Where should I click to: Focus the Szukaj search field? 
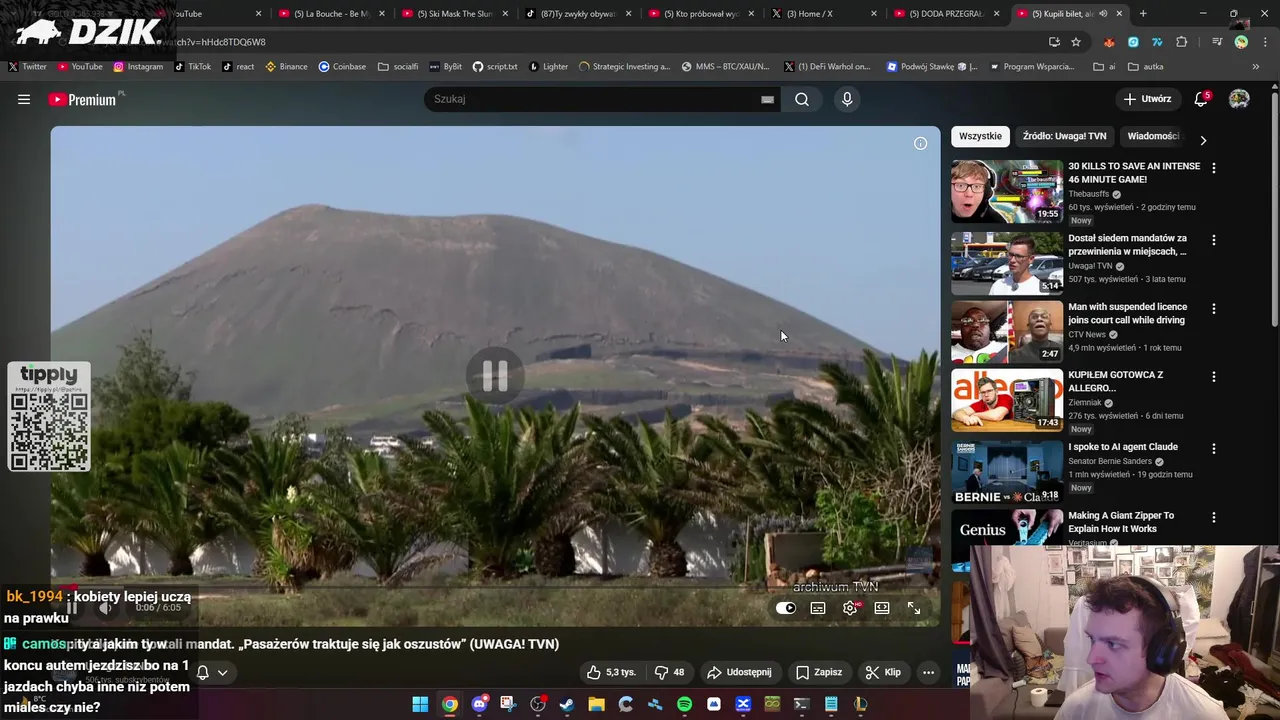[x=595, y=99]
